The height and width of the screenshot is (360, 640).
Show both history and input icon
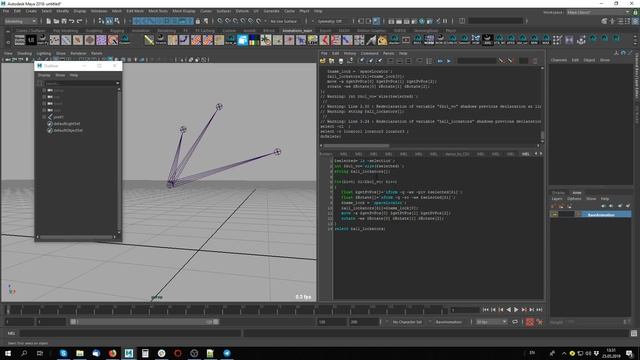coord(409,61)
